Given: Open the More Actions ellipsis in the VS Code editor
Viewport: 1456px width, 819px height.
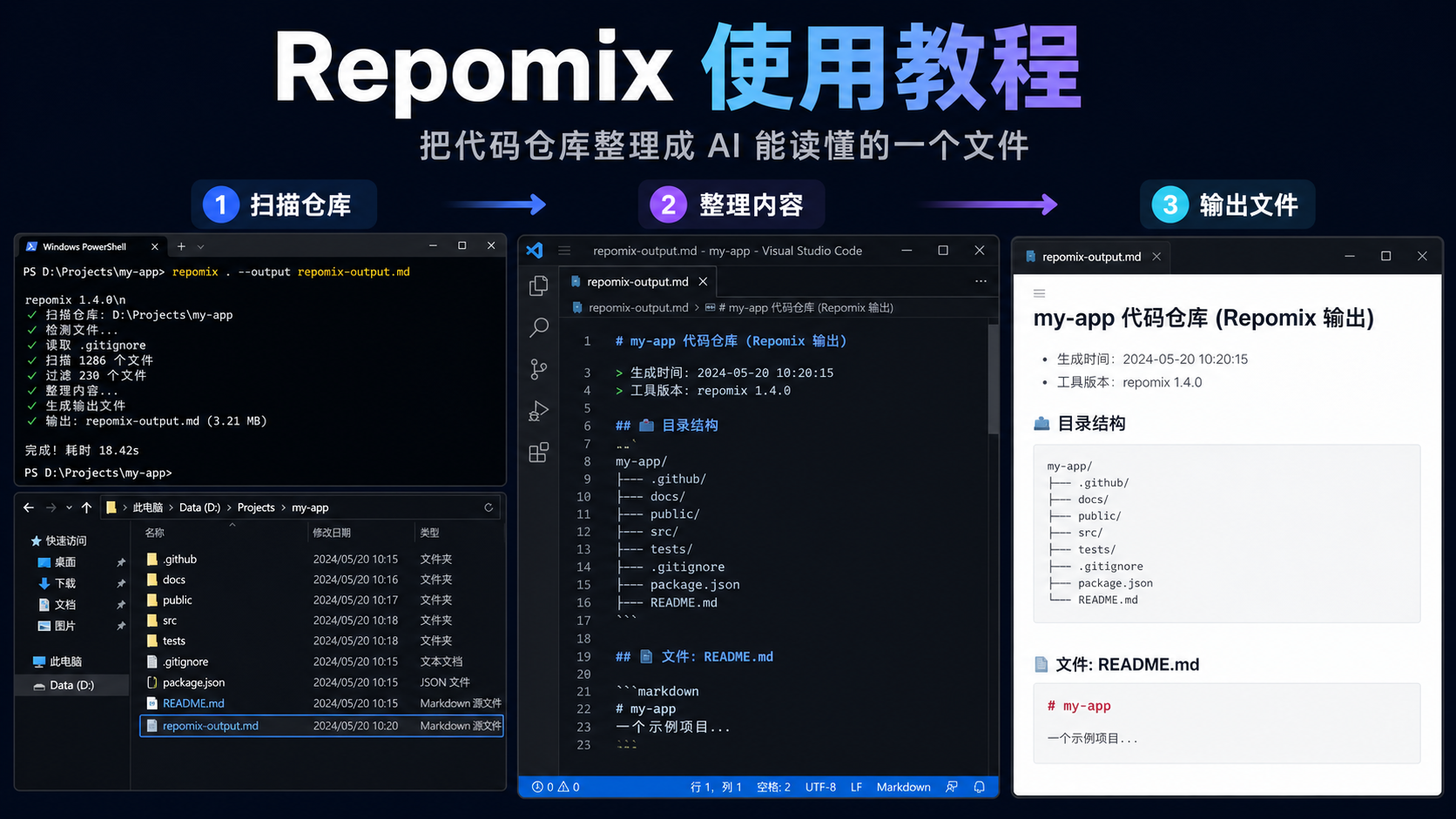Looking at the screenshot, I should [981, 281].
